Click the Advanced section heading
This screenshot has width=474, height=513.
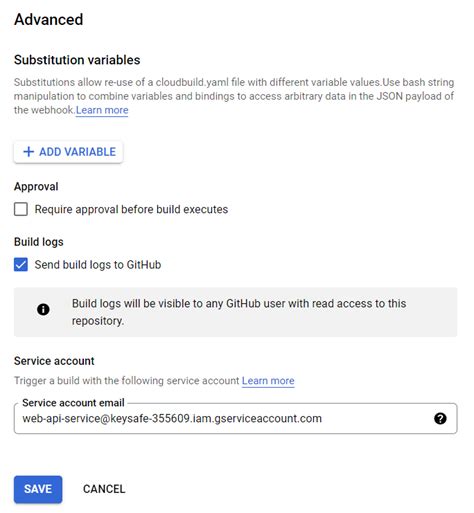[x=49, y=19]
